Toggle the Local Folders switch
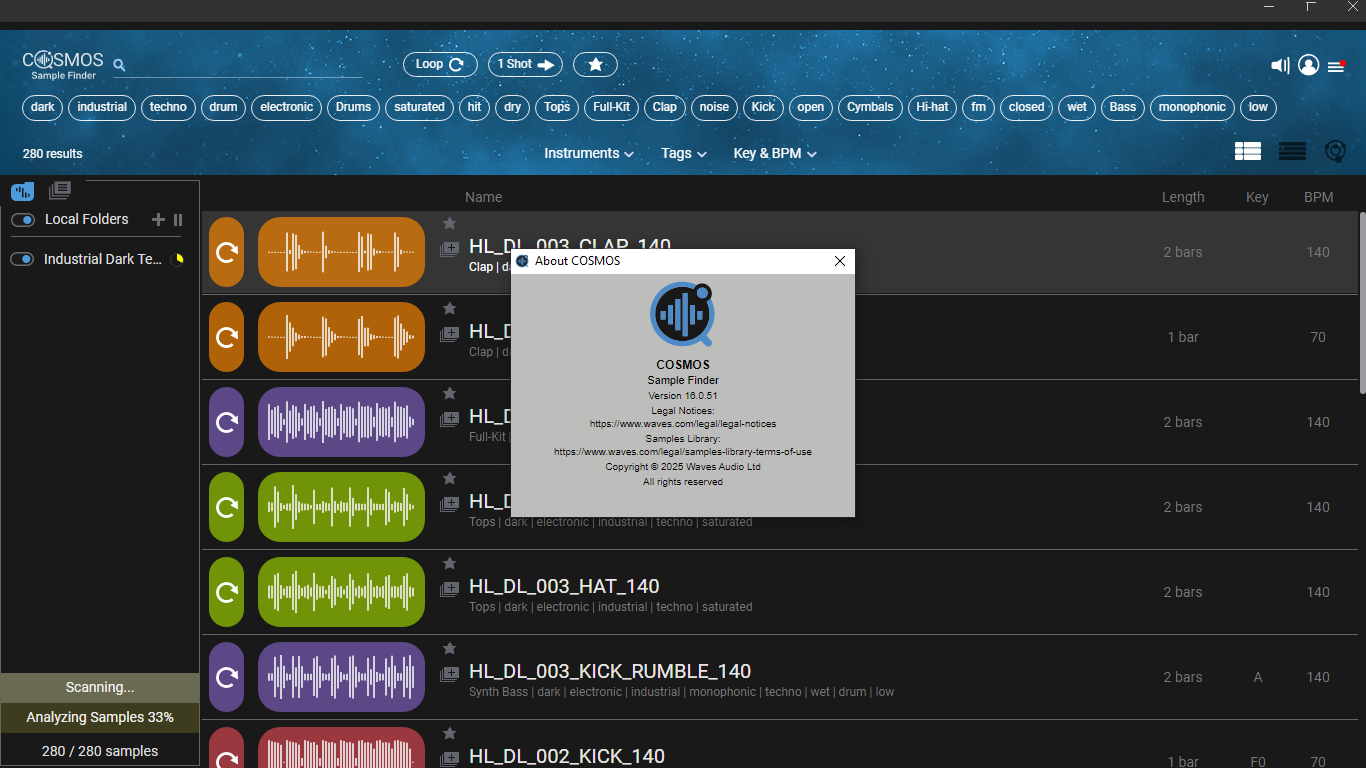The width and height of the screenshot is (1366, 768). (x=23, y=220)
